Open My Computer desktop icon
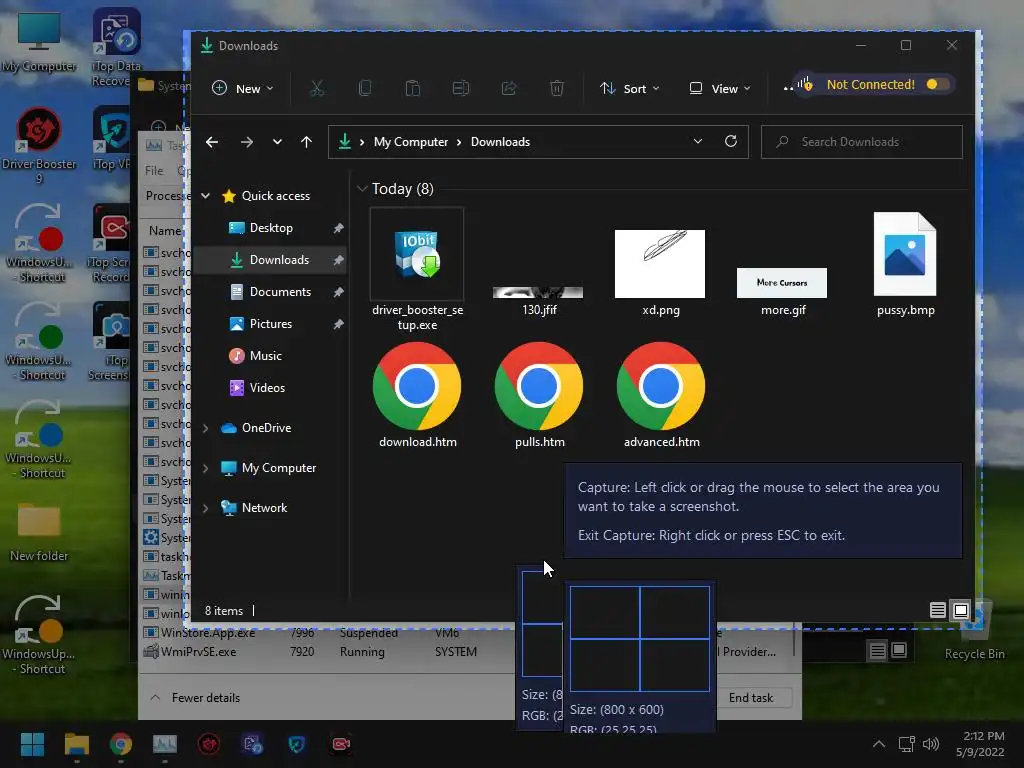The image size is (1024, 768). (39, 41)
